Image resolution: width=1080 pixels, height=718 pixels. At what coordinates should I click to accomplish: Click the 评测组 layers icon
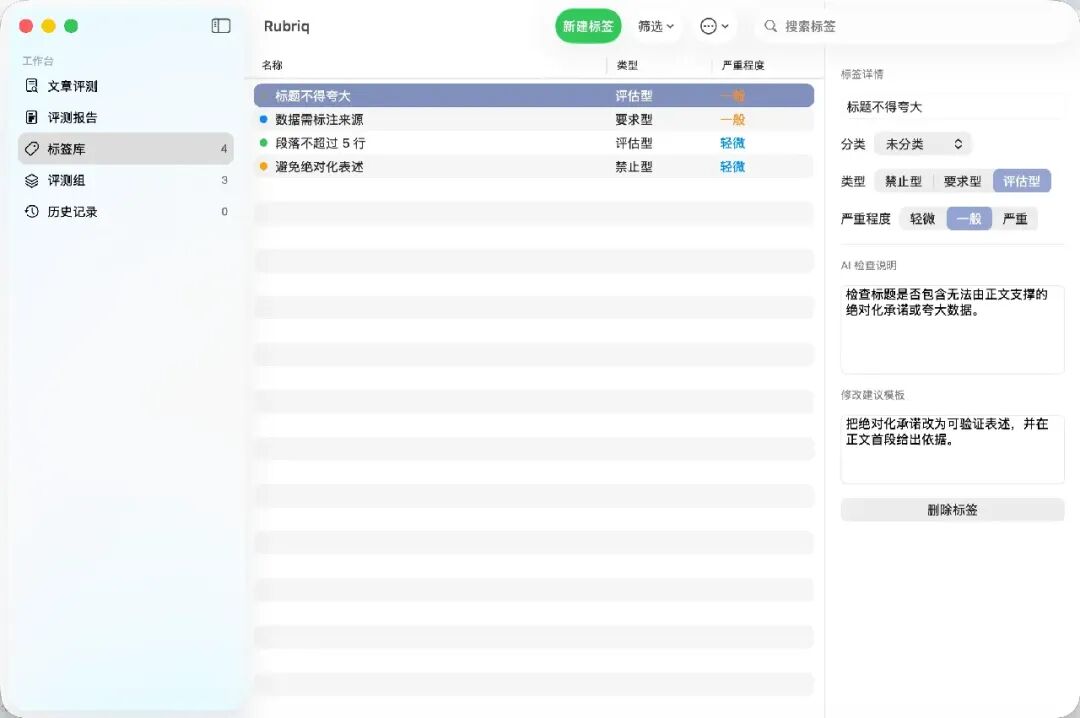point(31,181)
